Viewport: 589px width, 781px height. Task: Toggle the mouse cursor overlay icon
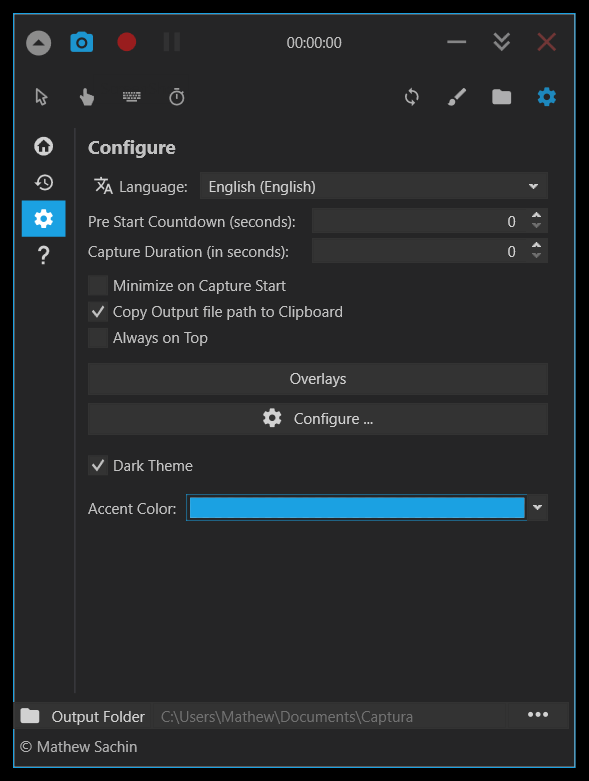click(x=41, y=97)
